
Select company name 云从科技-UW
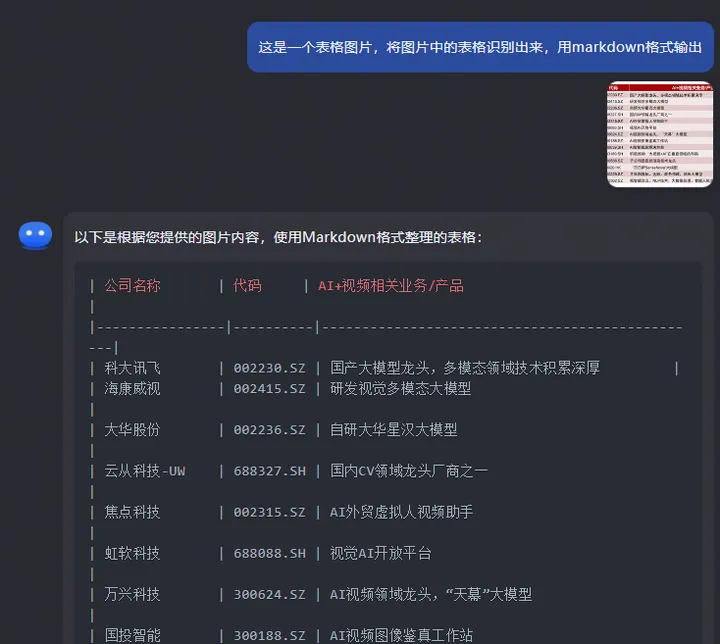coord(145,471)
